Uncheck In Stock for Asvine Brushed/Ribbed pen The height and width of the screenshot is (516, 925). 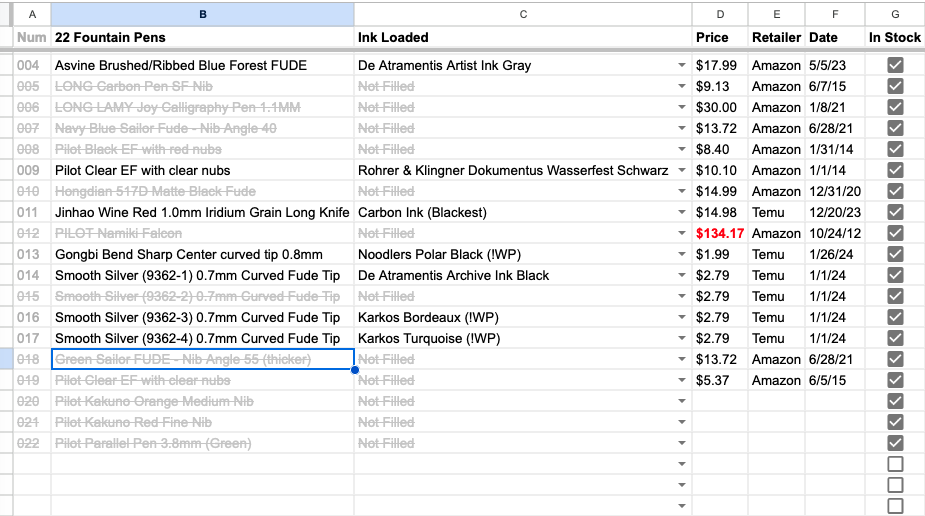(x=895, y=65)
